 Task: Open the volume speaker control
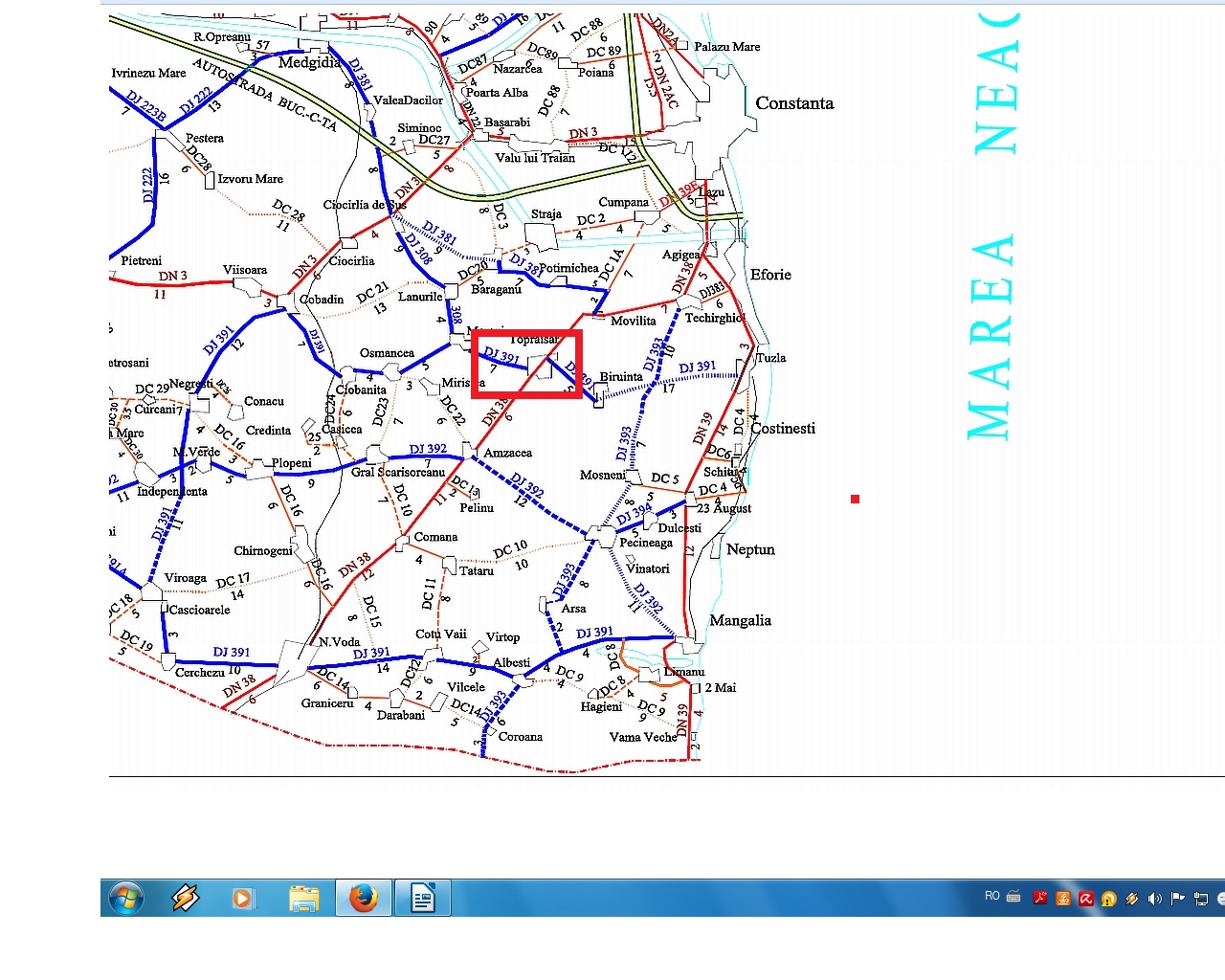[x=1154, y=898]
